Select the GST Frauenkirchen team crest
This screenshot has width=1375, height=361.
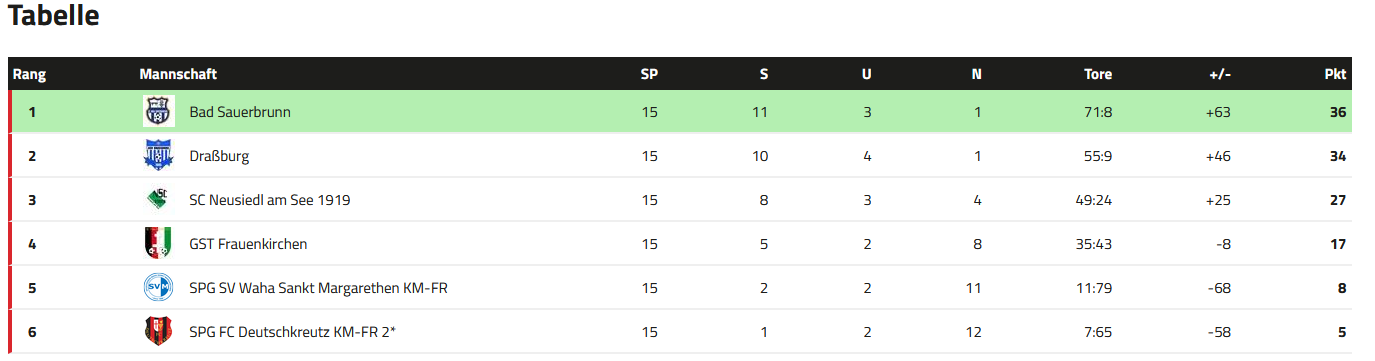pos(159,244)
